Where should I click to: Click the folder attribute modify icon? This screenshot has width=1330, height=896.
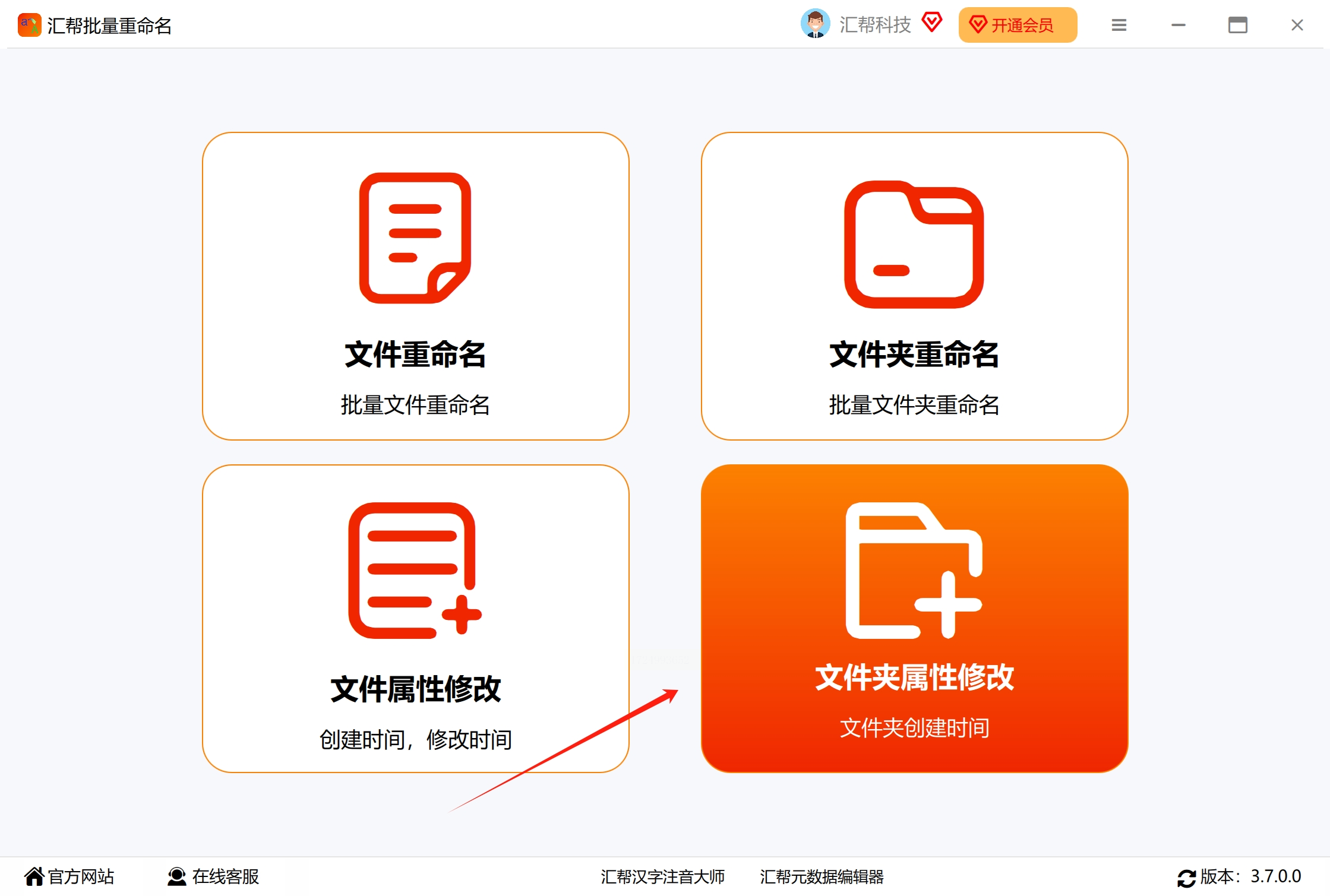tap(914, 570)
